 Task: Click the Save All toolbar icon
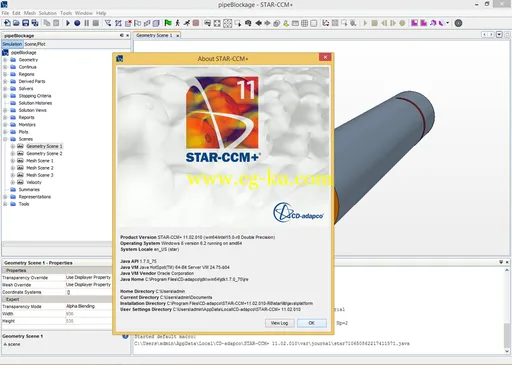pos(35,23)
